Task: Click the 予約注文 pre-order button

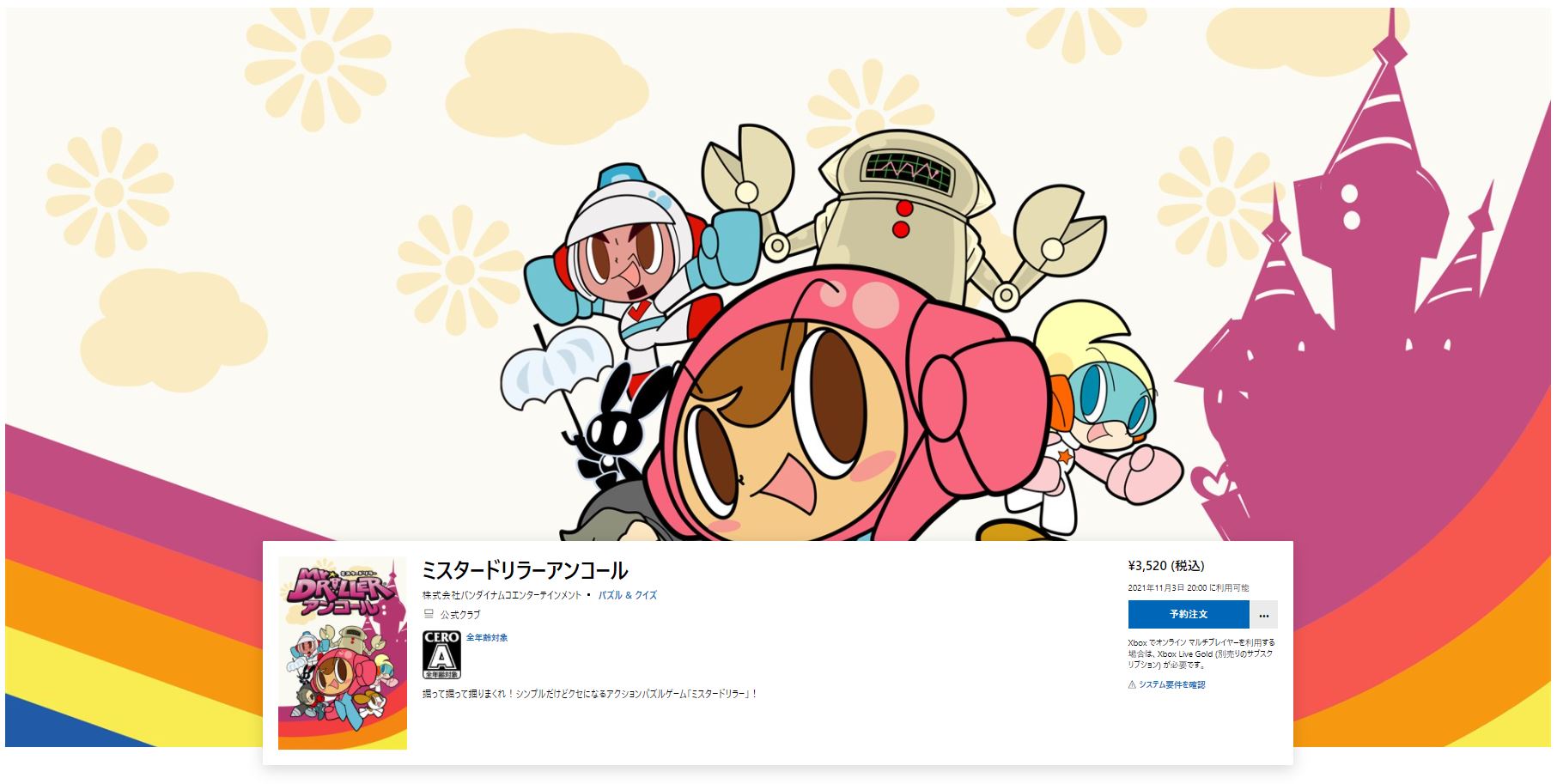Action: pos(1188,615)
